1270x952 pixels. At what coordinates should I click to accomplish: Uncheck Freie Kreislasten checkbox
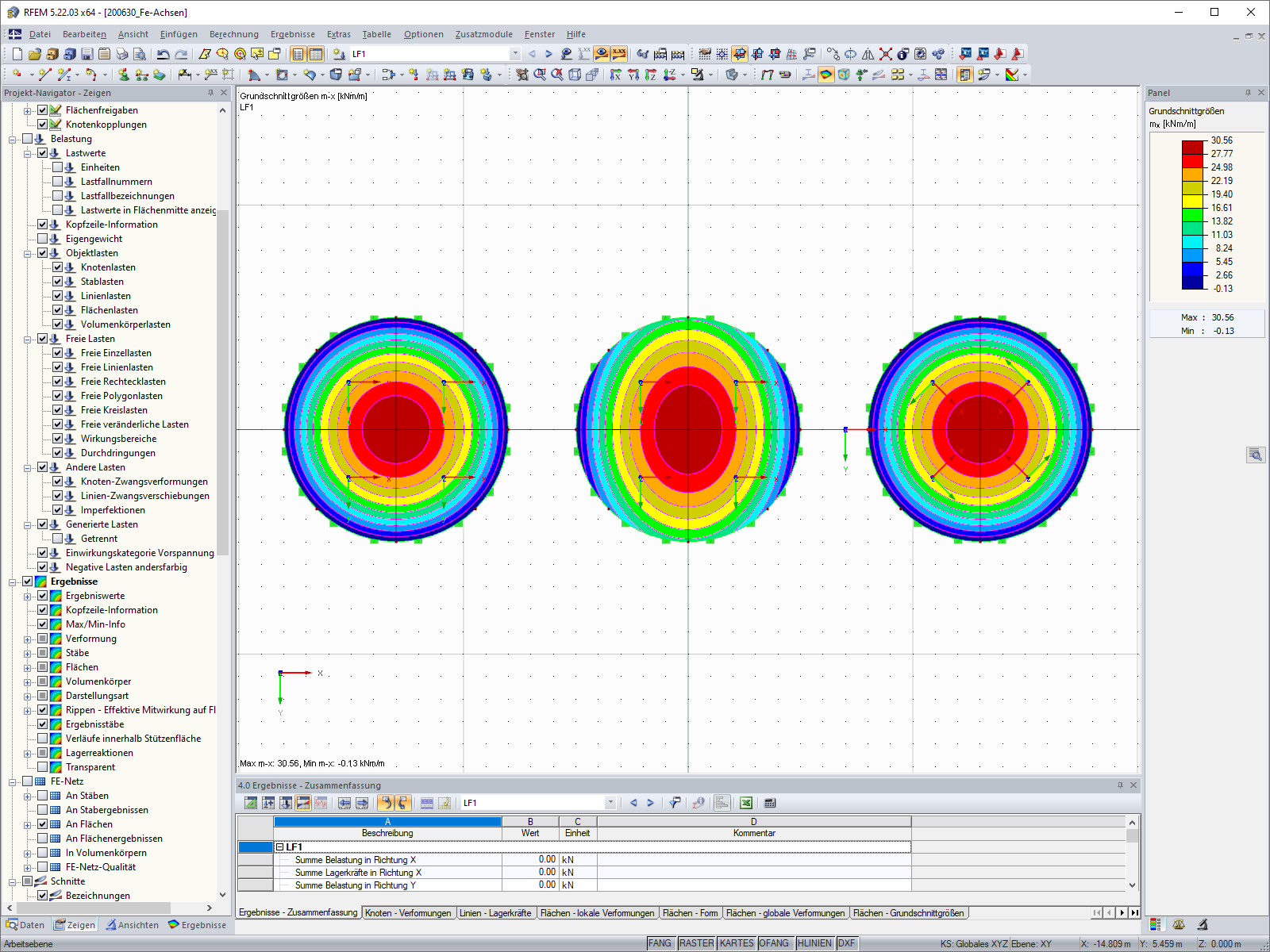coord(58,410)
